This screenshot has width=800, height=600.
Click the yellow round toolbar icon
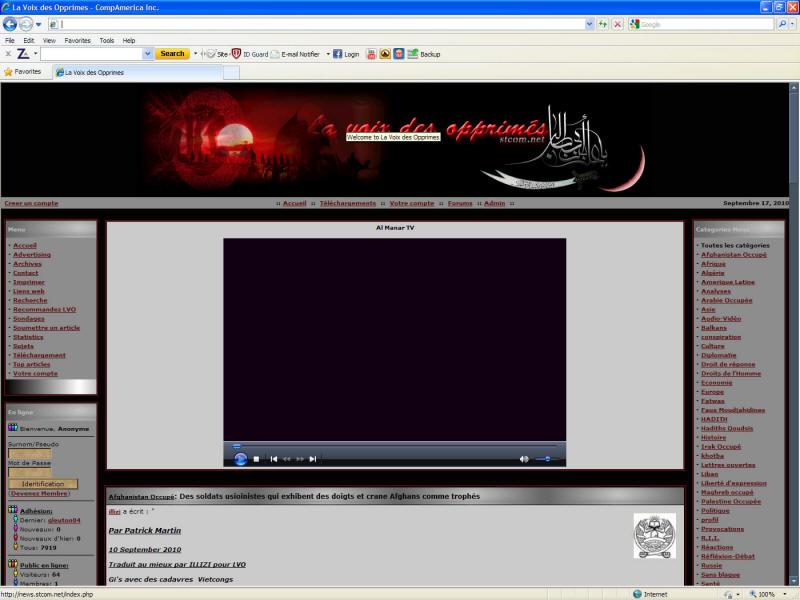point(385,54)
